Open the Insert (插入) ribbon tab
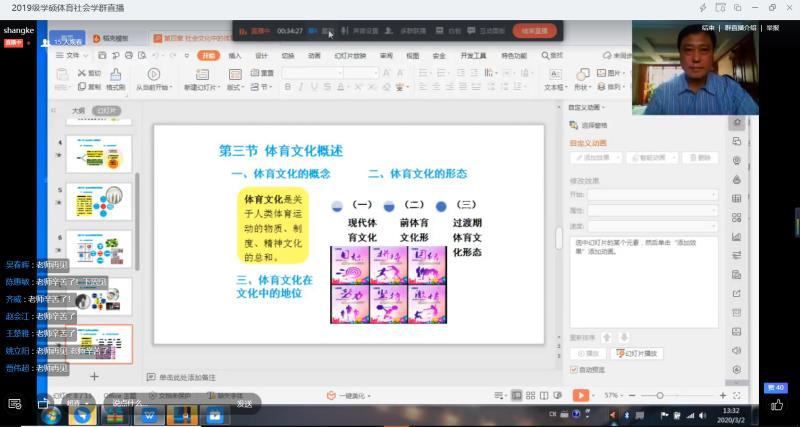Screen dimensions: 800x427 [235, 56]
